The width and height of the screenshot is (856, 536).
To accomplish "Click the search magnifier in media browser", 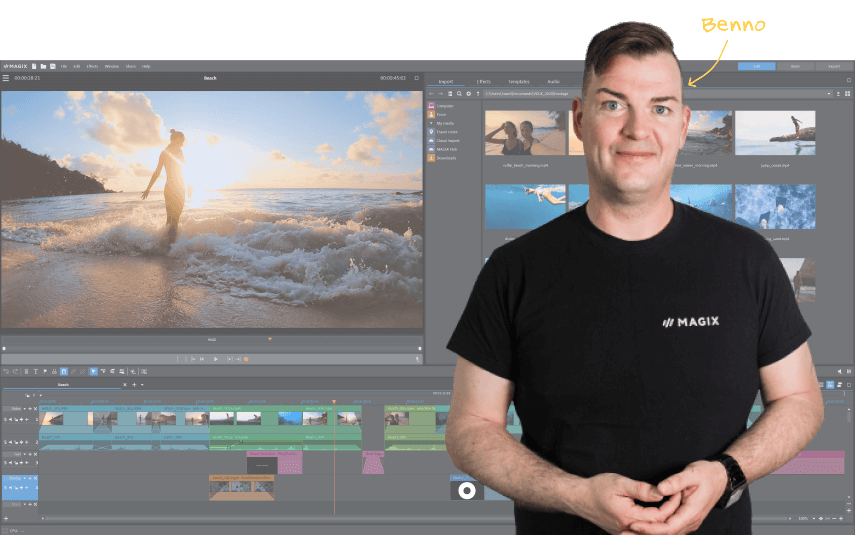I will [x=459, y=94].
